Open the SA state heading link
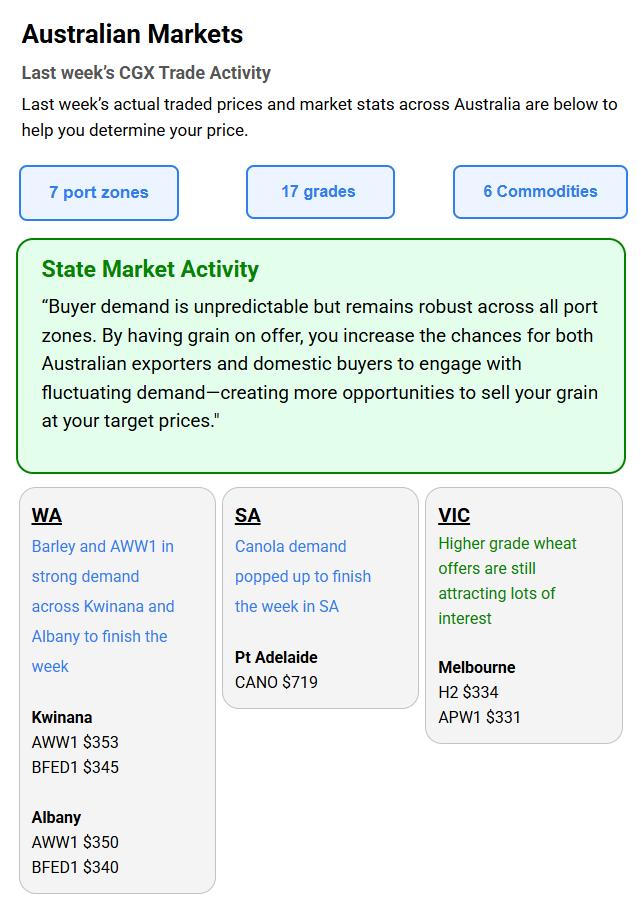The width and height of the screenshot is (641, 911). click(x=247, y=516)
